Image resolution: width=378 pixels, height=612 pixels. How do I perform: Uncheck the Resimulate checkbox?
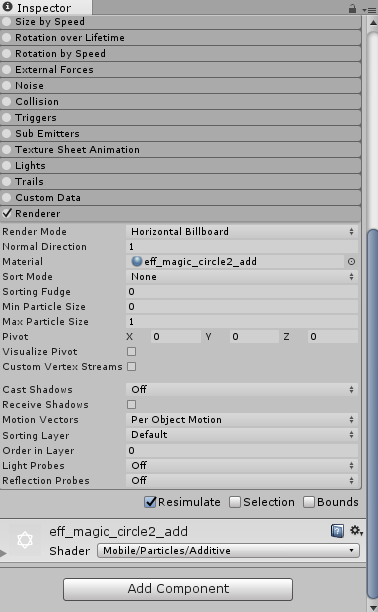[x=150, y=502]
